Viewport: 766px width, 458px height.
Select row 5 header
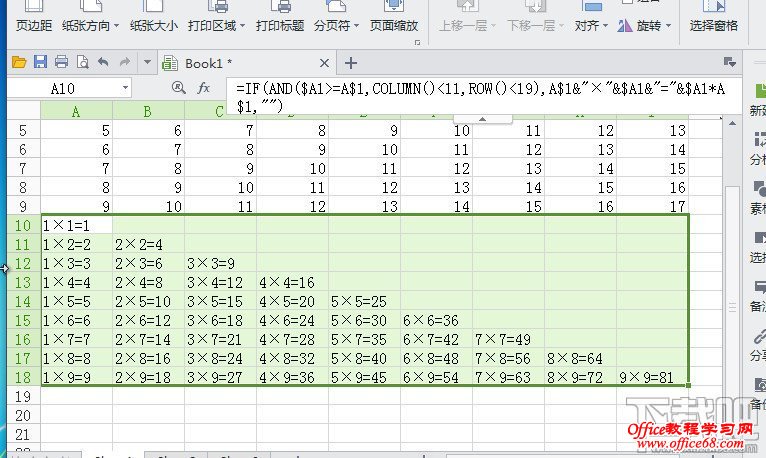23,130
